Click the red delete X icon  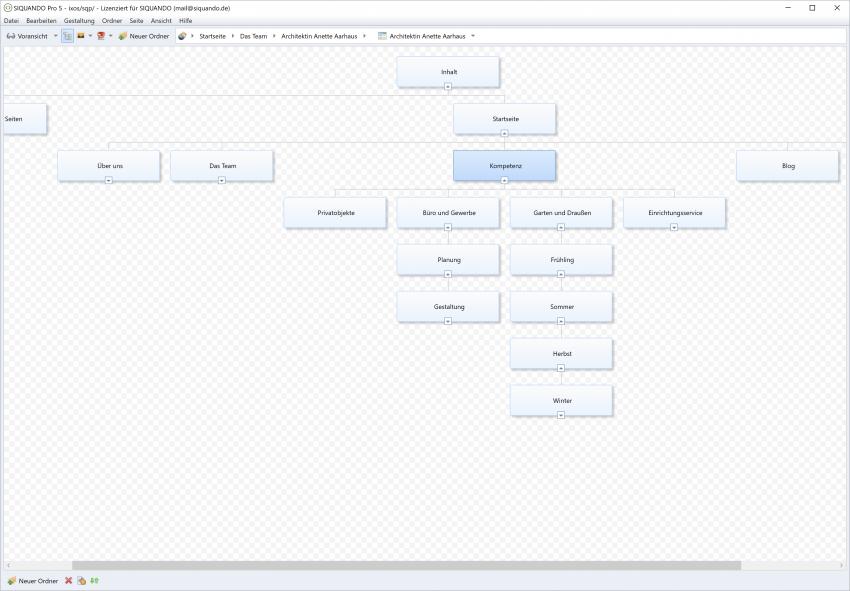pyautogui.click(x=69, y=581)
